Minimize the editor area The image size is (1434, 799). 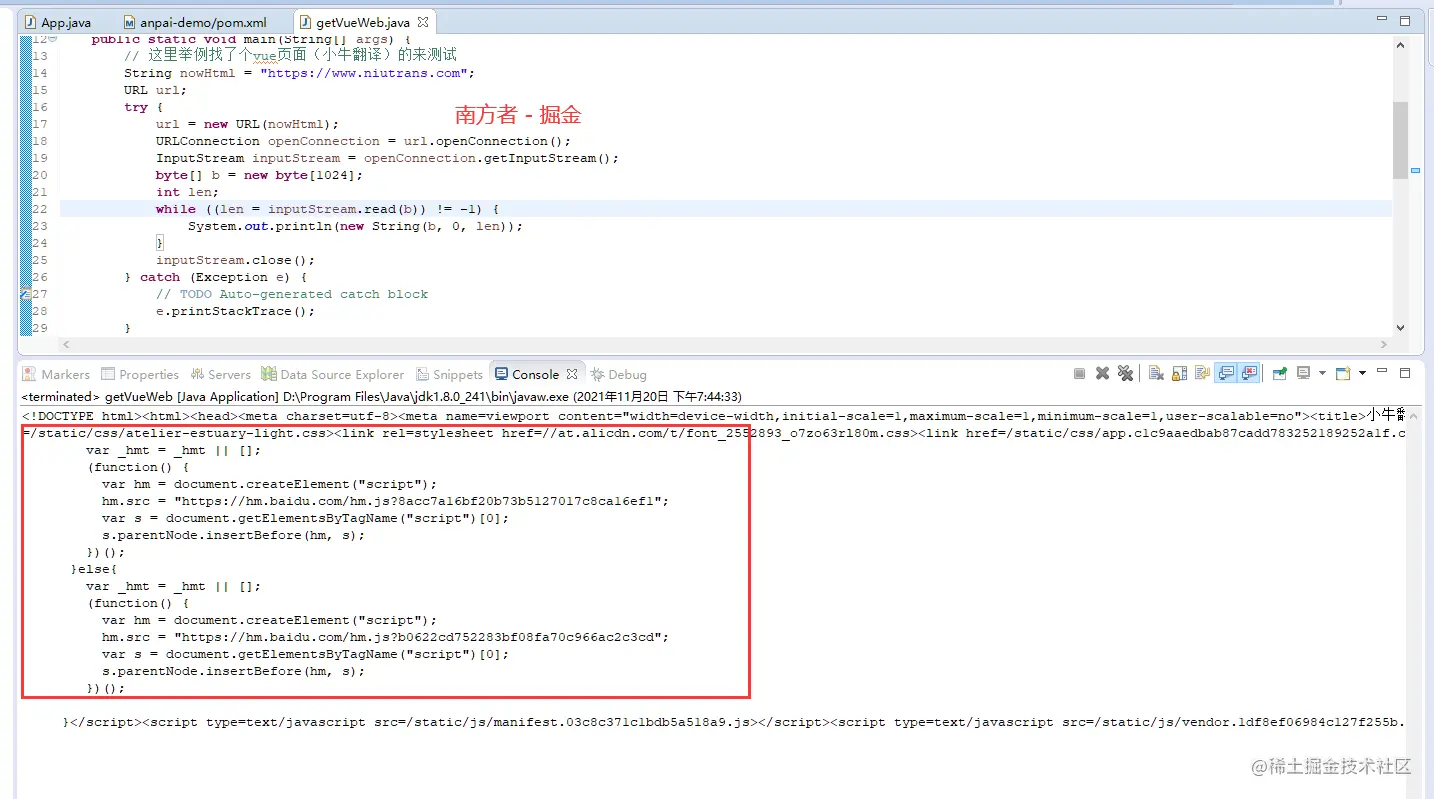pos(1382,19)
